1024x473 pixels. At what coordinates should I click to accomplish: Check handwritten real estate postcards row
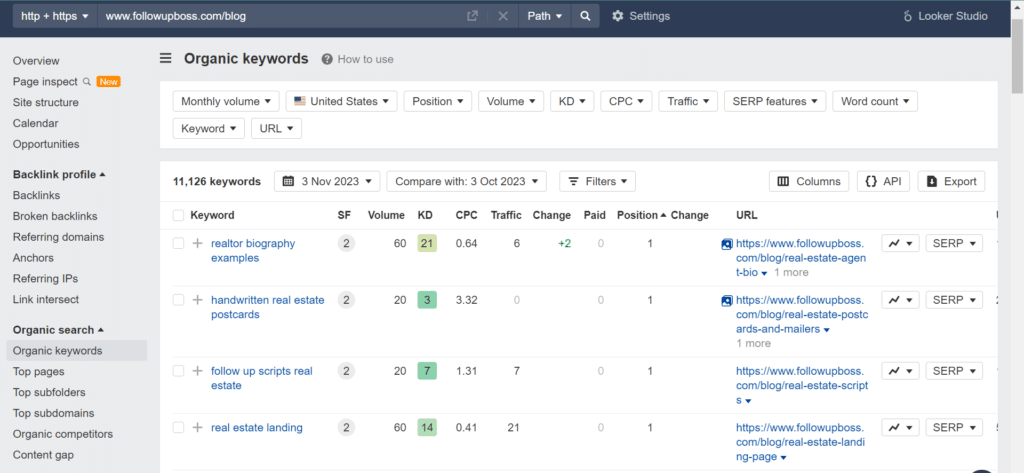(178, 300)
